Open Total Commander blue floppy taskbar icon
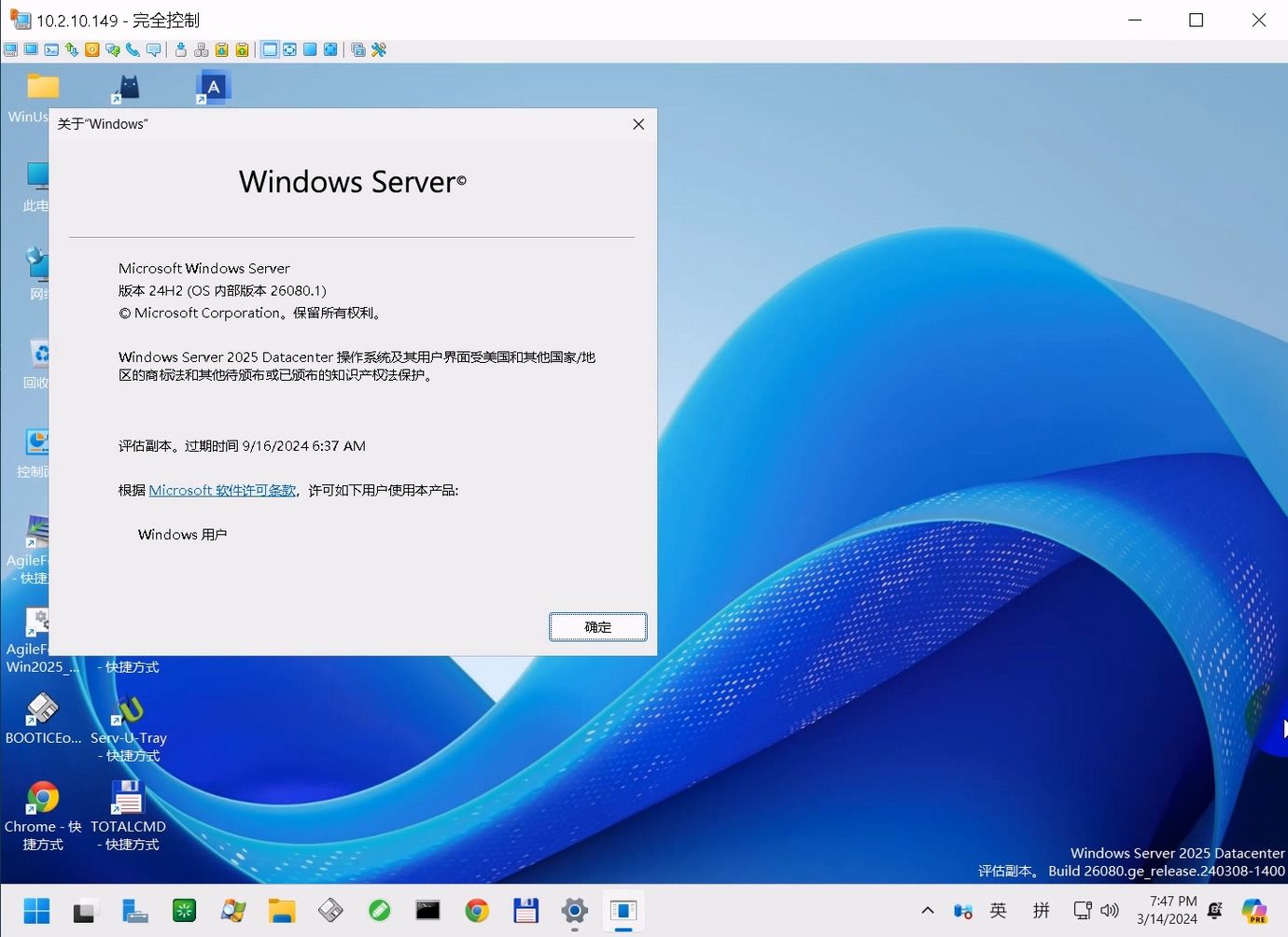The image size is (1288, 937). (x=526, y=911)
